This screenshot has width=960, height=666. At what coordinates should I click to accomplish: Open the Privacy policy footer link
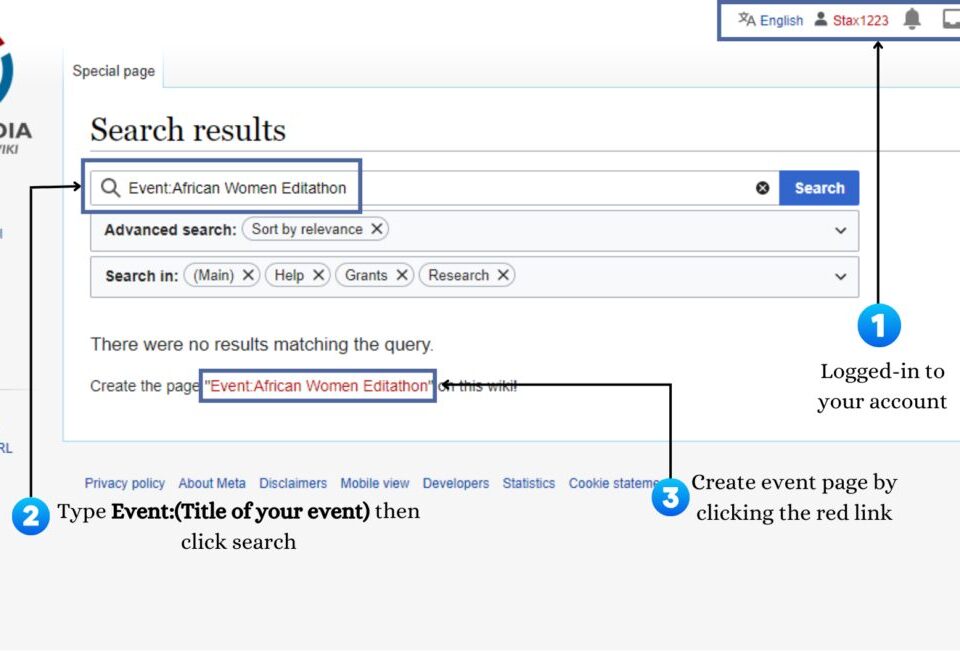click(124, 483)
